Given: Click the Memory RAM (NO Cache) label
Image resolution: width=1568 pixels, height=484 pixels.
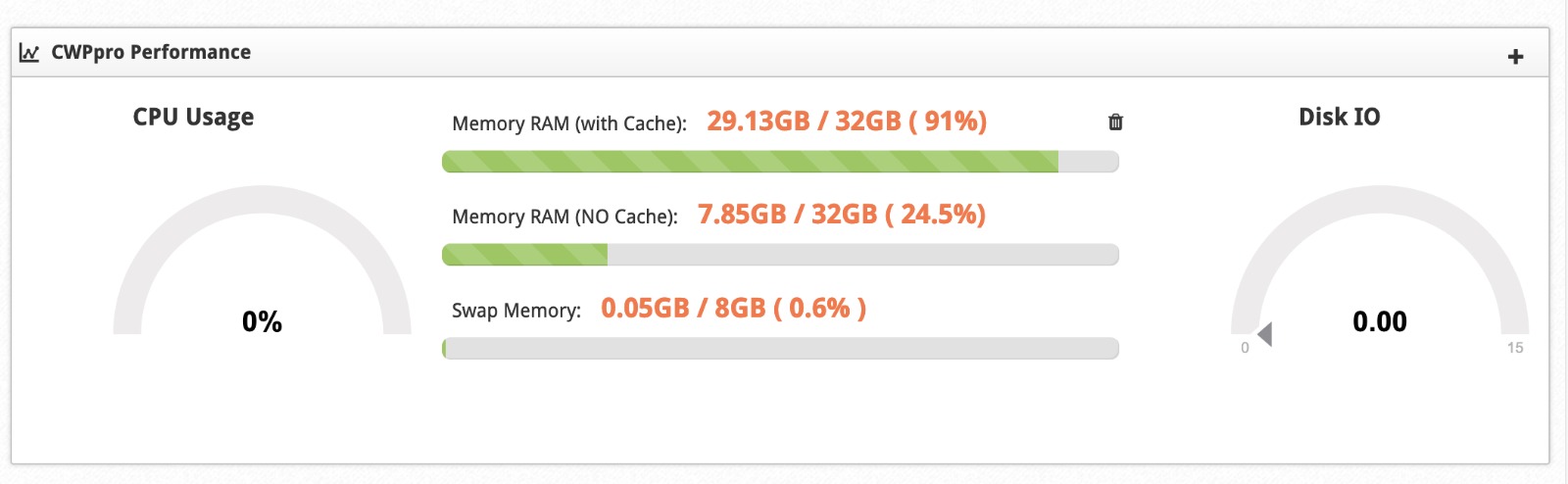Looking at the screenshot, I should 564,218.
